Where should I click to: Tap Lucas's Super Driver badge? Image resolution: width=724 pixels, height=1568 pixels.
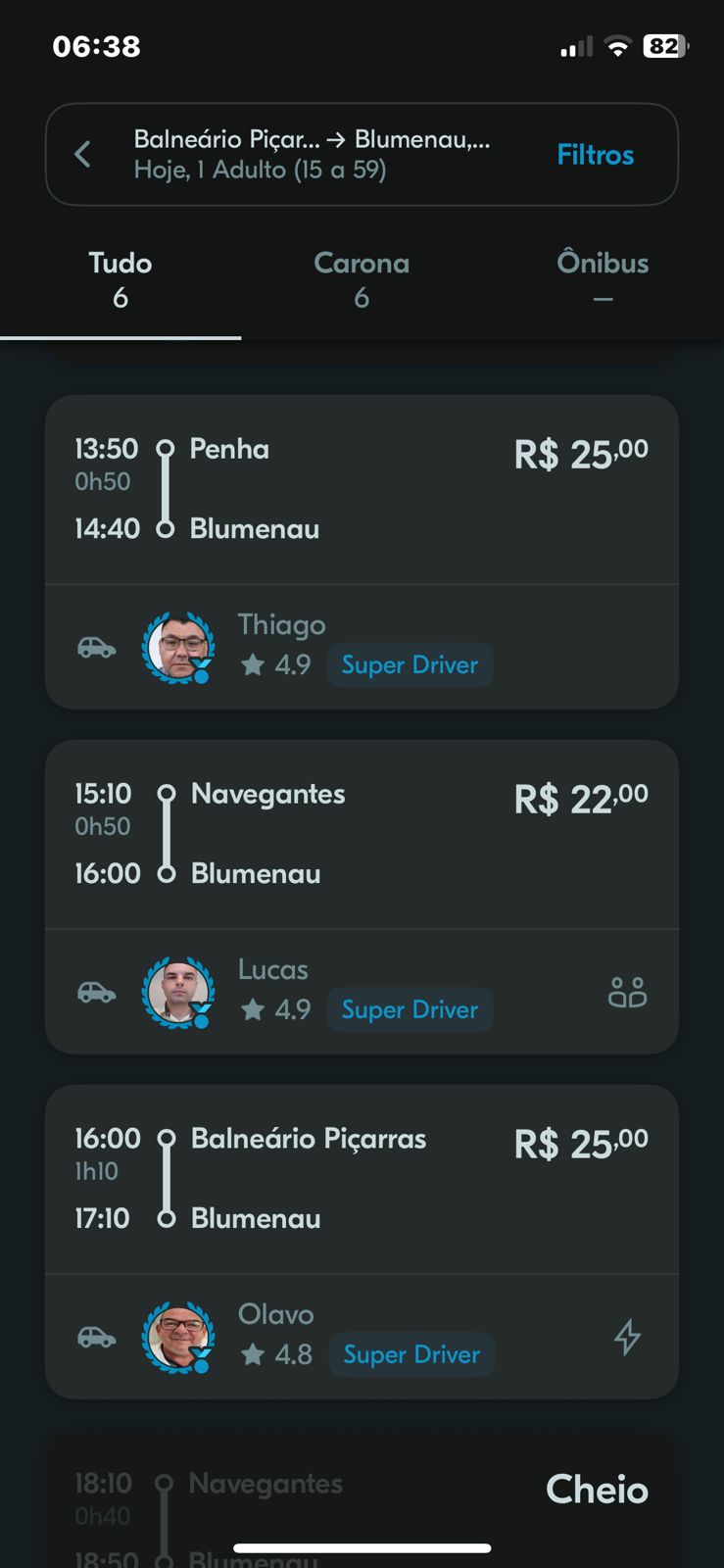pyautogui.click(x=410, y=1010)
